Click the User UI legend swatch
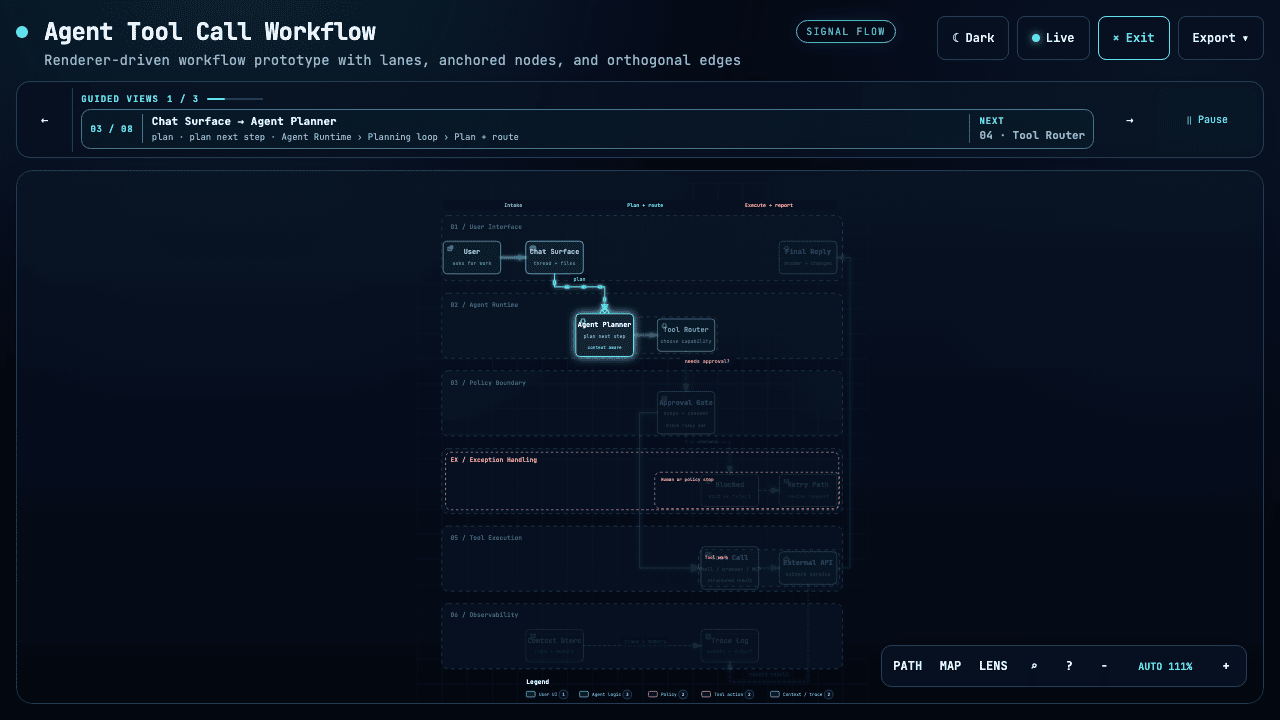This screenshot has height=720, width=1280. pyautogui.click(x=531, y=694)
